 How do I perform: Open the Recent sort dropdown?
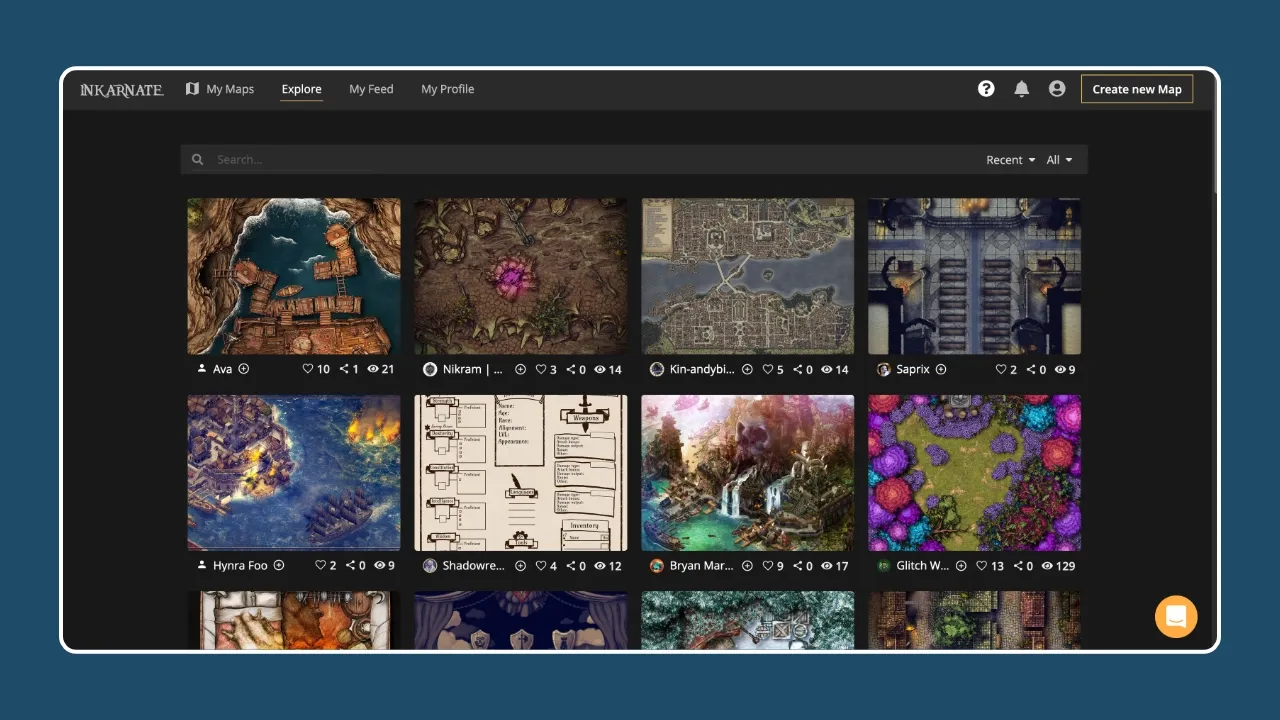[1009, 159]
